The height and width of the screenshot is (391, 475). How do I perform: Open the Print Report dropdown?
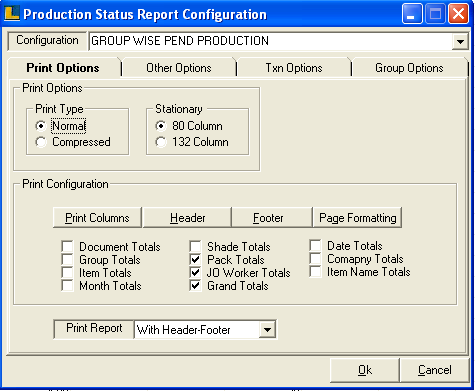(x=267, y=330)
